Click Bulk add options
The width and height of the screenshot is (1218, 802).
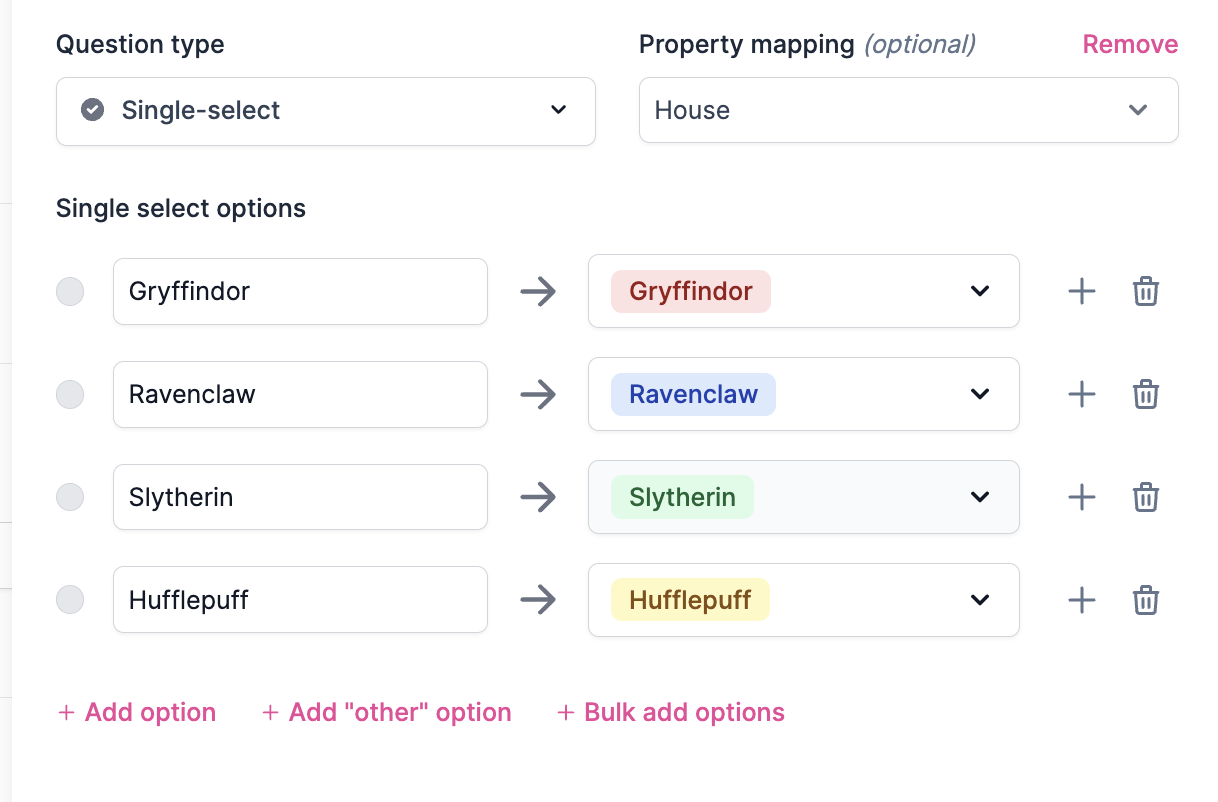coord(671,713)
